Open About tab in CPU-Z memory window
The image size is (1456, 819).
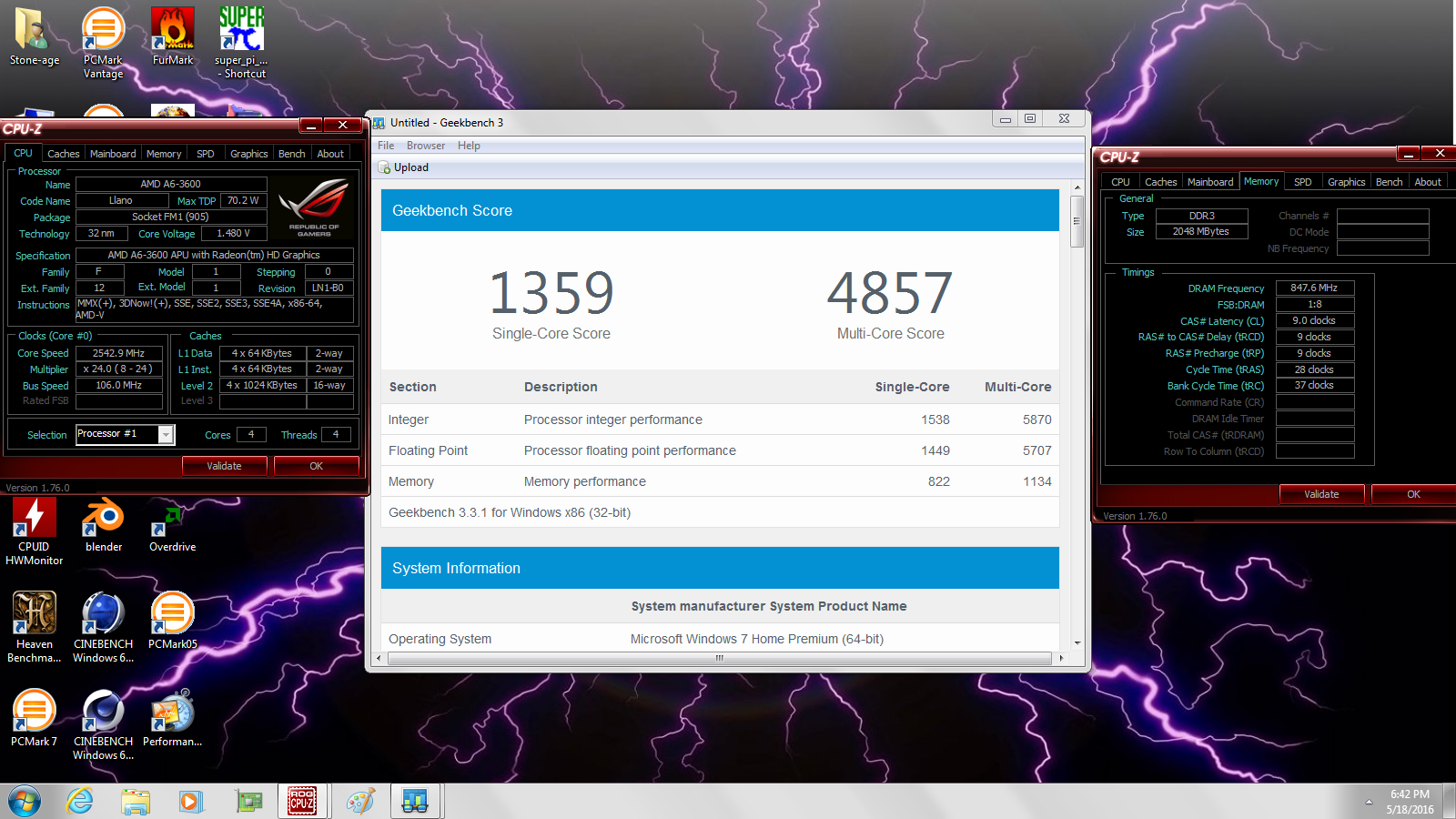coord(1428,182)
